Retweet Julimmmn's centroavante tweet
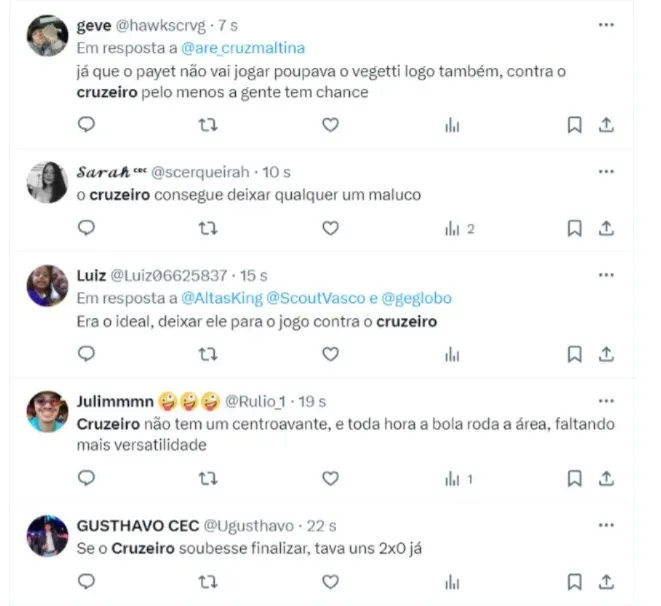This screenshot has height=606, width=661. [x=208, y=479]
